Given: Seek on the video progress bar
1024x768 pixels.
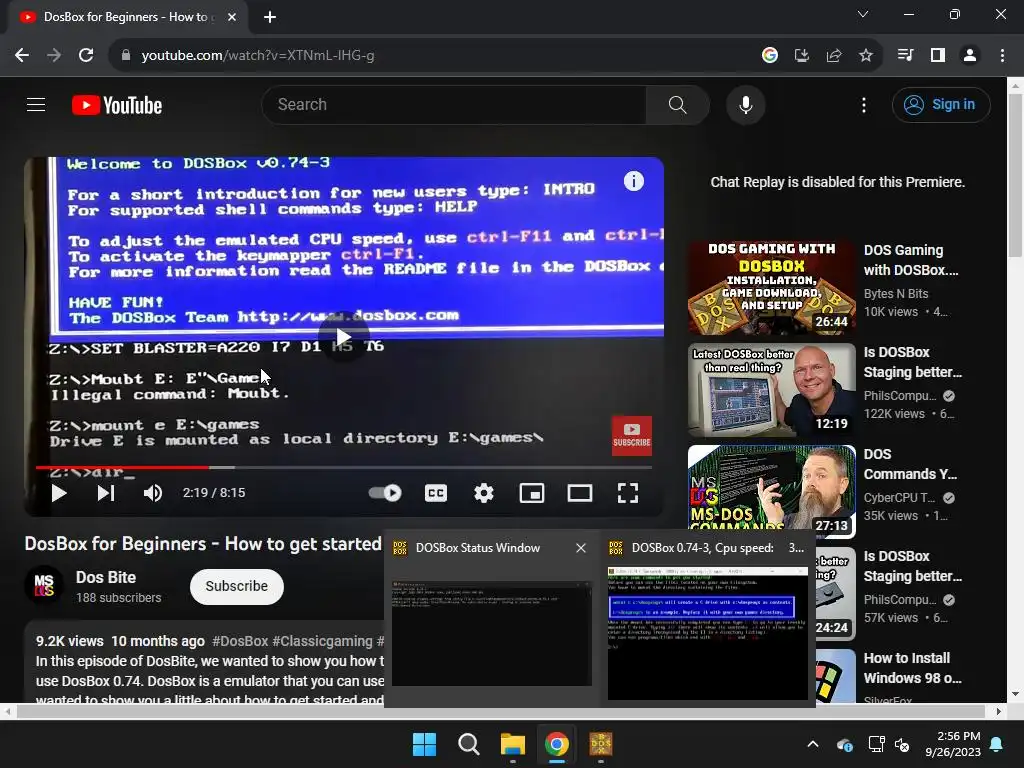Looking at the screenshot, I should 344,468.
